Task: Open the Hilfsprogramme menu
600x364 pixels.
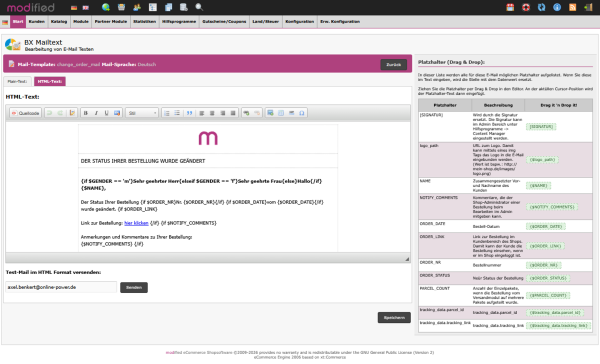Action: 179,22
